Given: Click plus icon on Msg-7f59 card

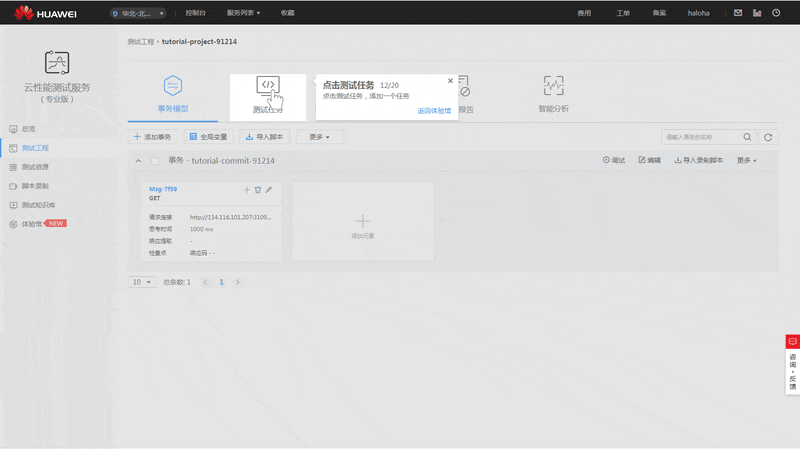Looking at the screenshot, I should click(x=247, y=190).
